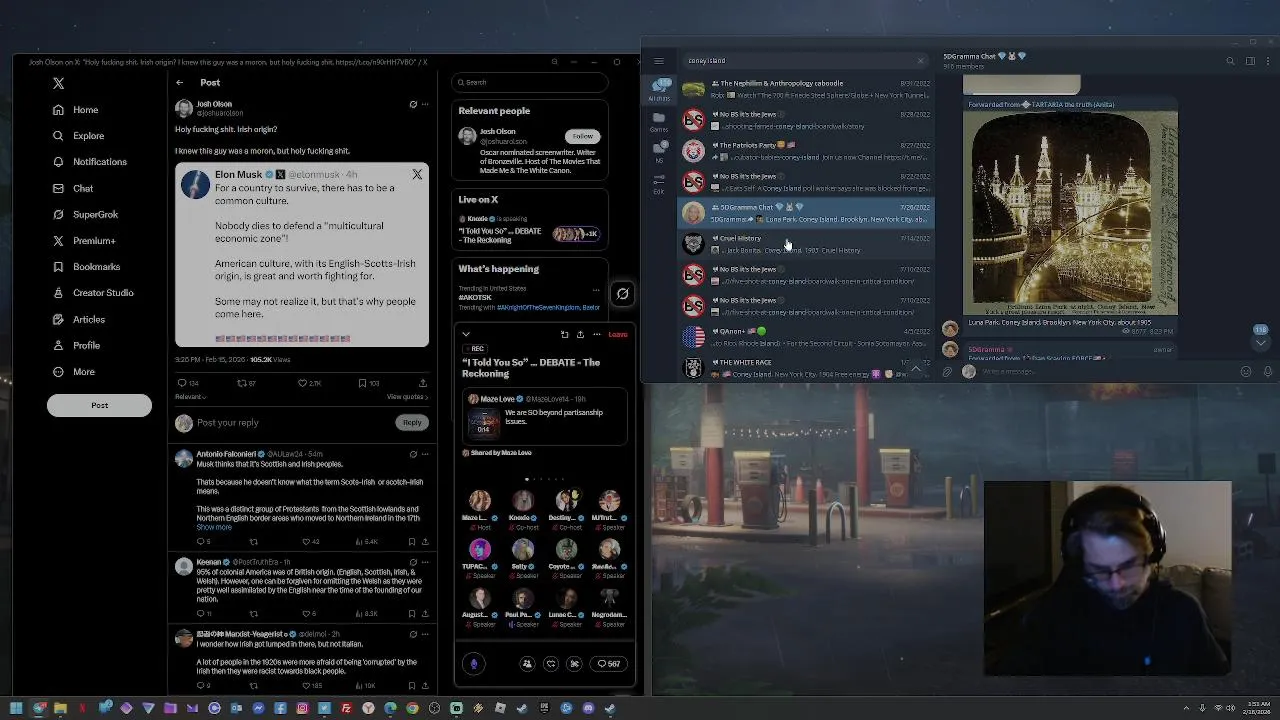Toggle Telegram chat side panel
The height and width of the screenshot is (720, 1280).
[1250, 61]
